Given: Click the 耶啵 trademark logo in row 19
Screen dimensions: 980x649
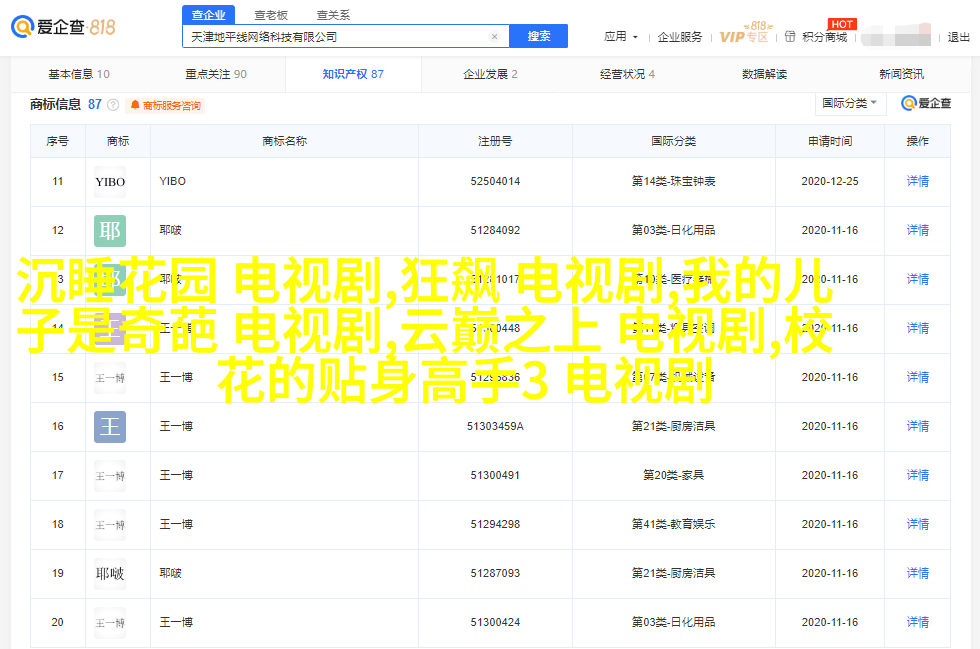Looking at the screenshot, I should click(x=110, y=574).
